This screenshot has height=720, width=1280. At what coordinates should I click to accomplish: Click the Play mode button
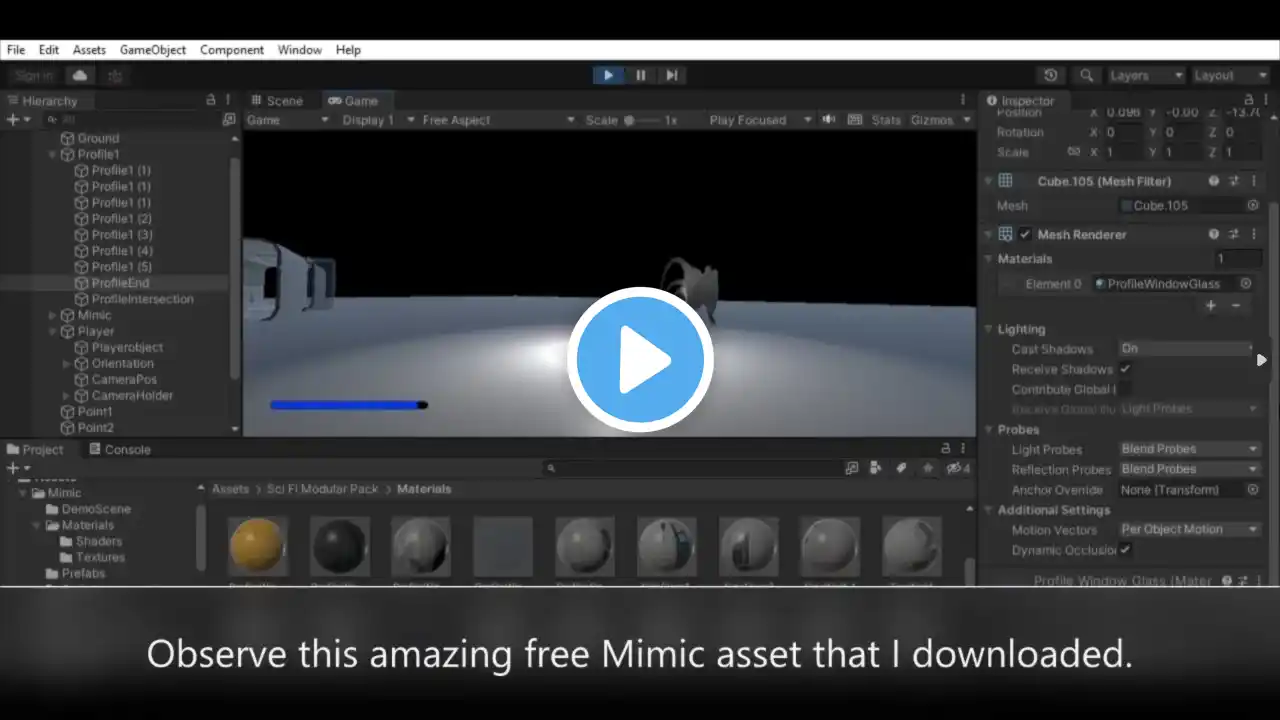click(x=608, y=75)
